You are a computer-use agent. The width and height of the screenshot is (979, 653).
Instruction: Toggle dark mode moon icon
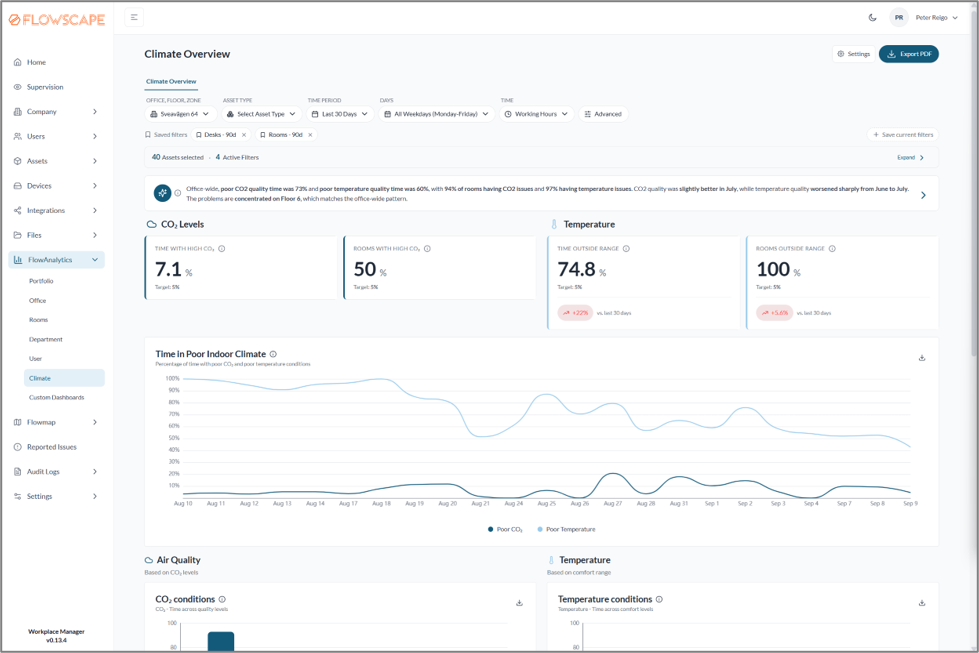click(x=872, y=17)
